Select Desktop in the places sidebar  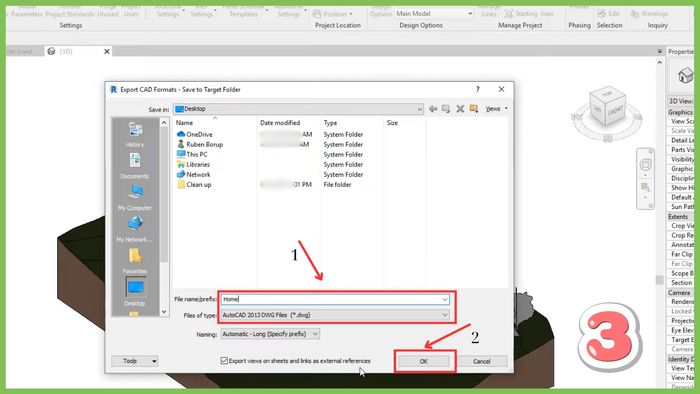[135, 292]
